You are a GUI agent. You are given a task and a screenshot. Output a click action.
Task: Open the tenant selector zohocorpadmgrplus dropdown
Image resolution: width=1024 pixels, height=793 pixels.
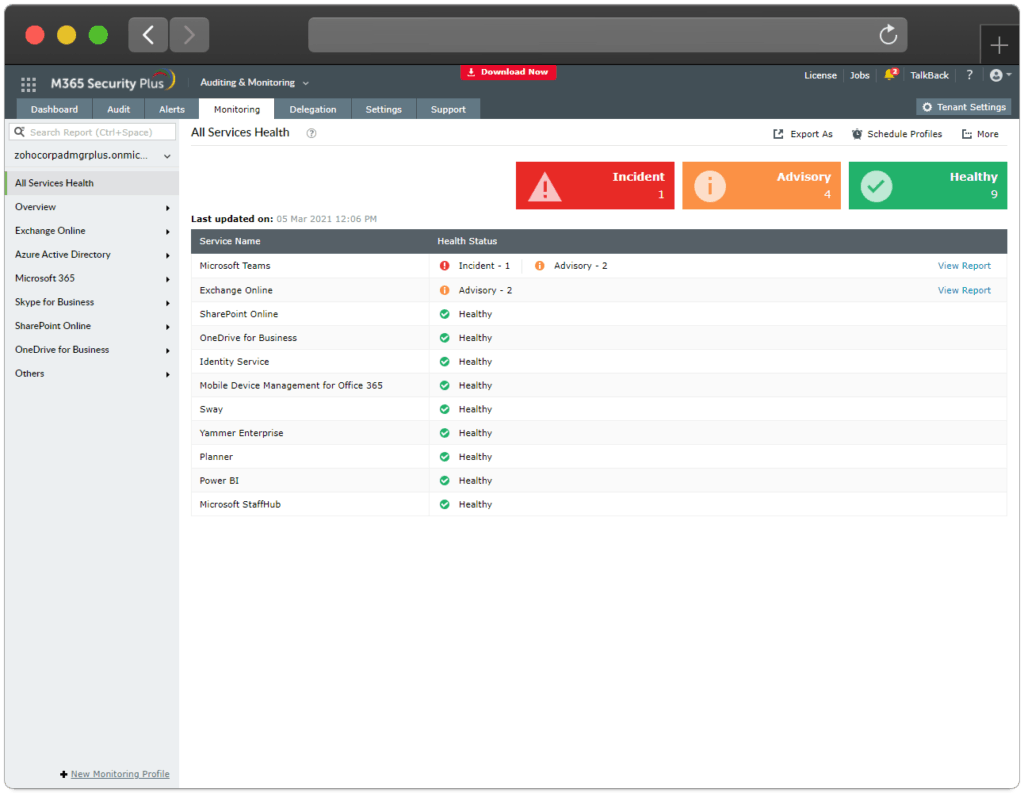point(92,155)
